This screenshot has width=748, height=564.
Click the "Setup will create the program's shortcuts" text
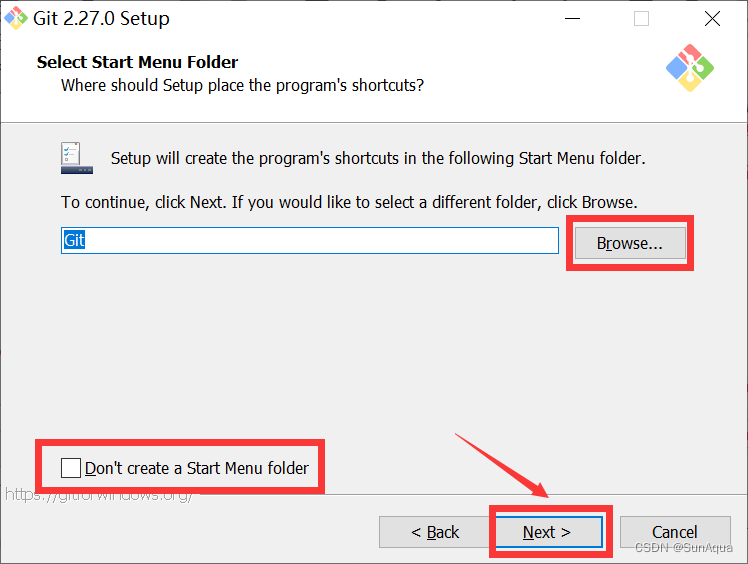[378, 158]
